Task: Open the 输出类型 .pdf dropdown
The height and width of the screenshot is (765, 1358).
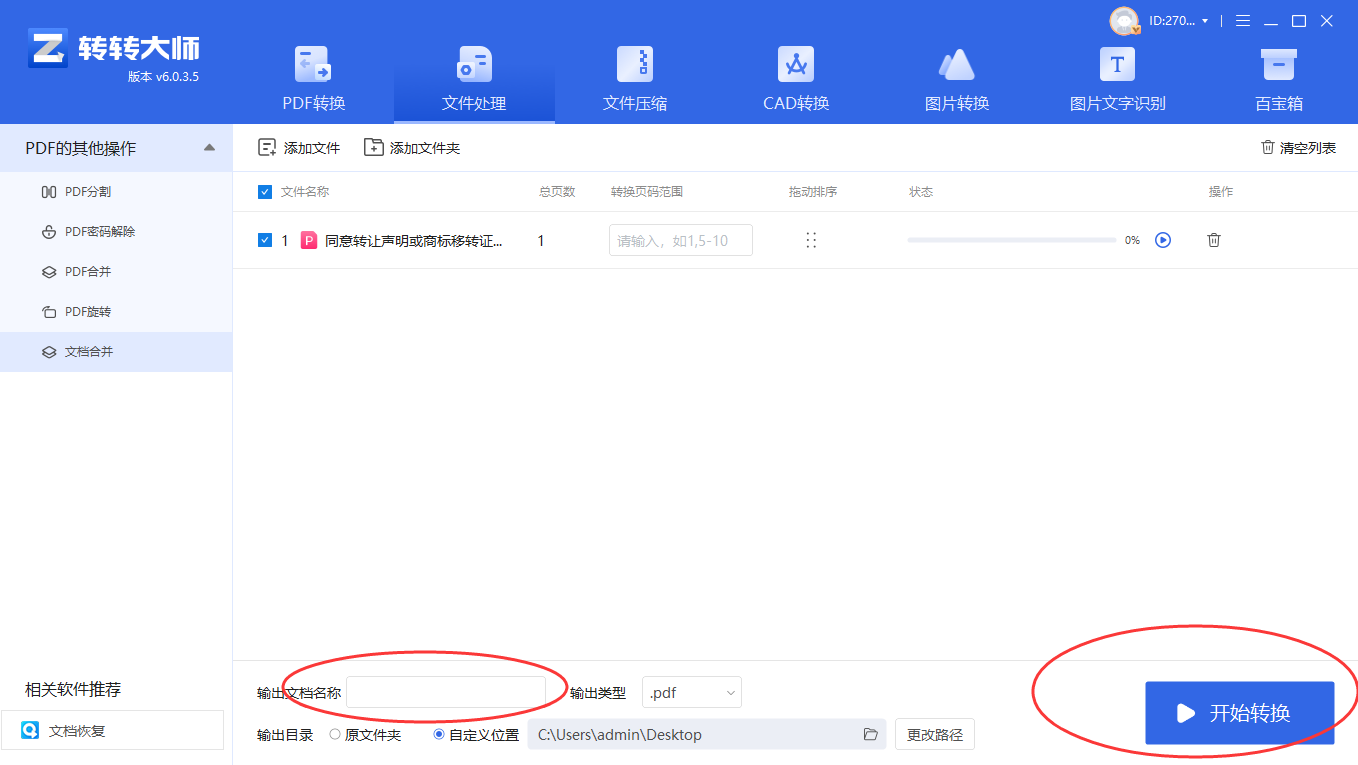Action: [692, 692]
